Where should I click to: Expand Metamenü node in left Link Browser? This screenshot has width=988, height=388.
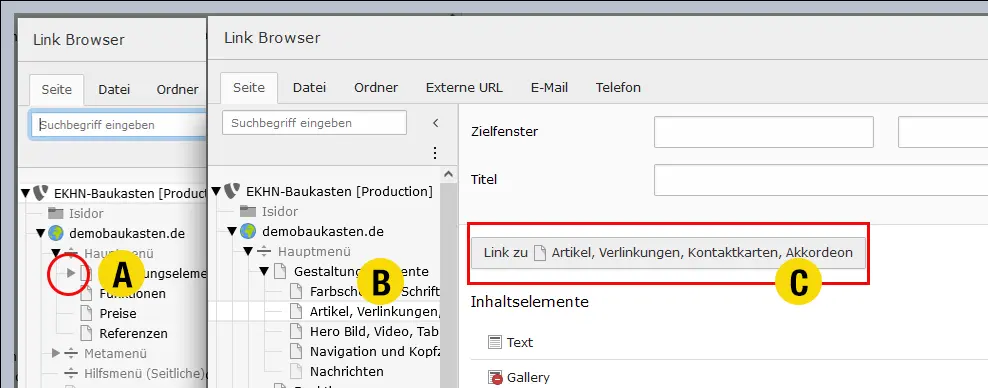(x=56, y=353)
